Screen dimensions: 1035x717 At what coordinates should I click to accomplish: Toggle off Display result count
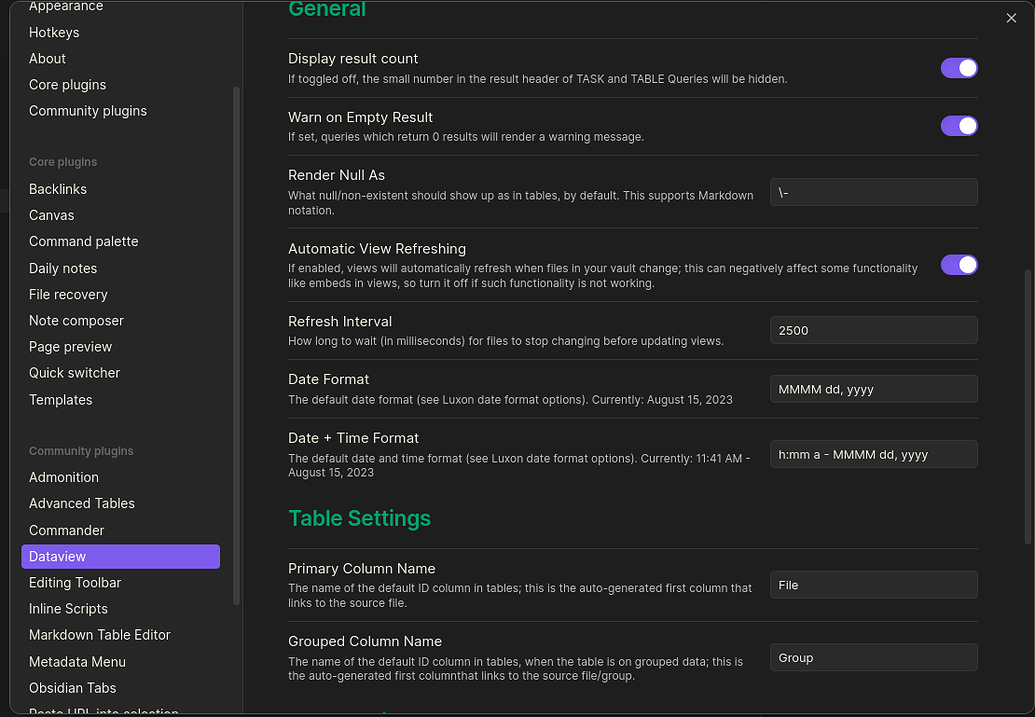[958, 68]
